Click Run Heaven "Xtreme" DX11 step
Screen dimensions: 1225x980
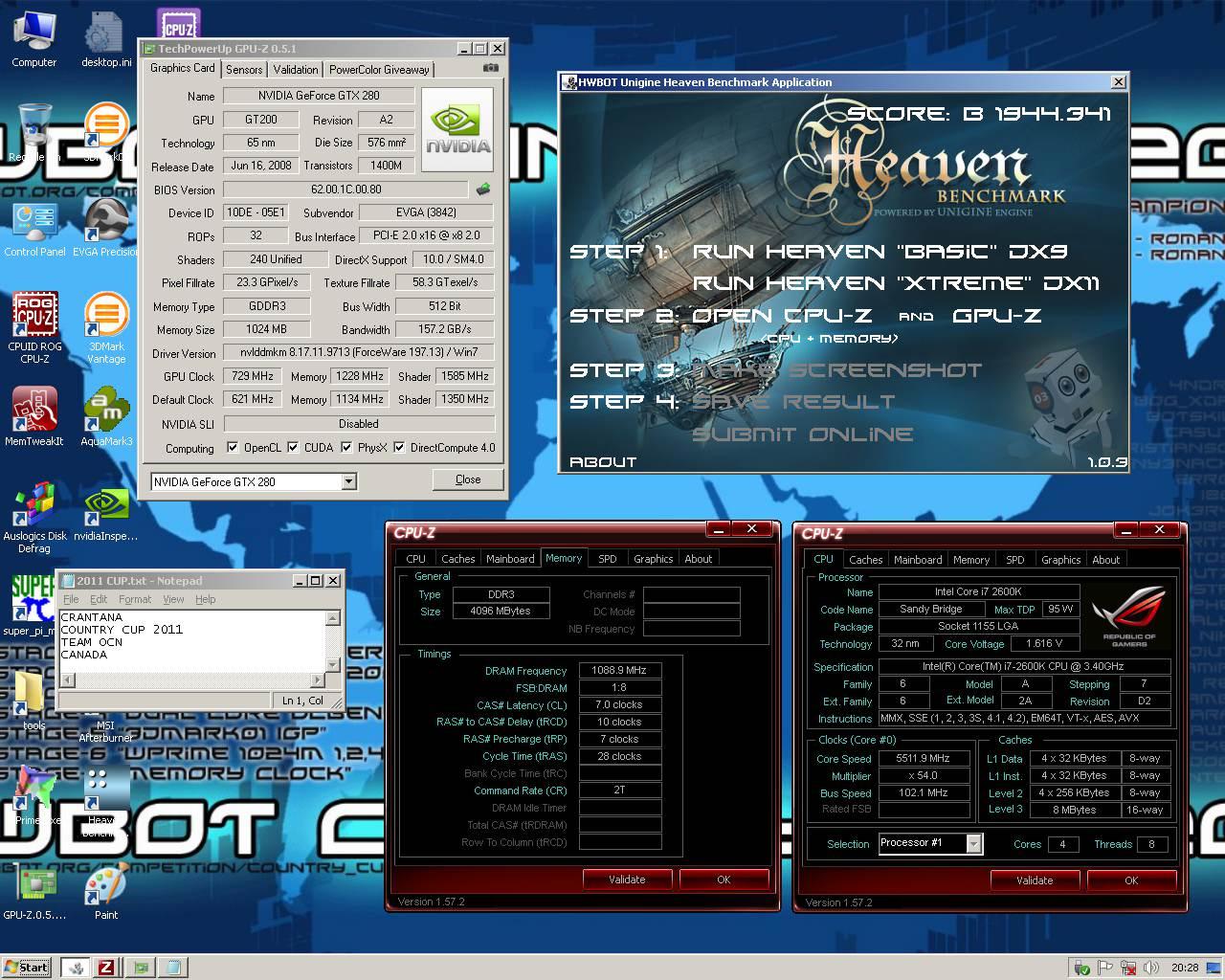click(897, 283)
